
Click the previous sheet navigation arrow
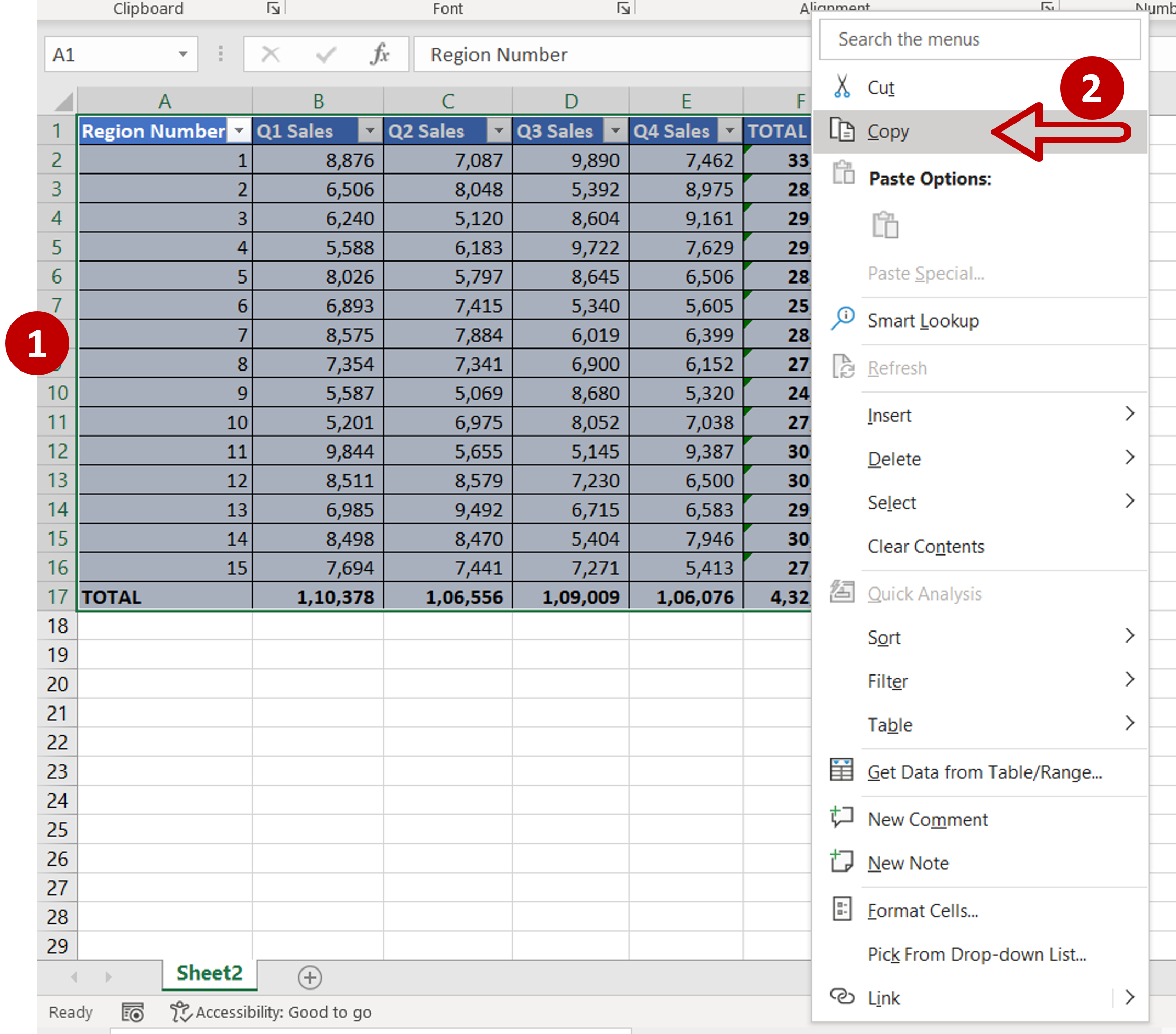click(74, 977)
